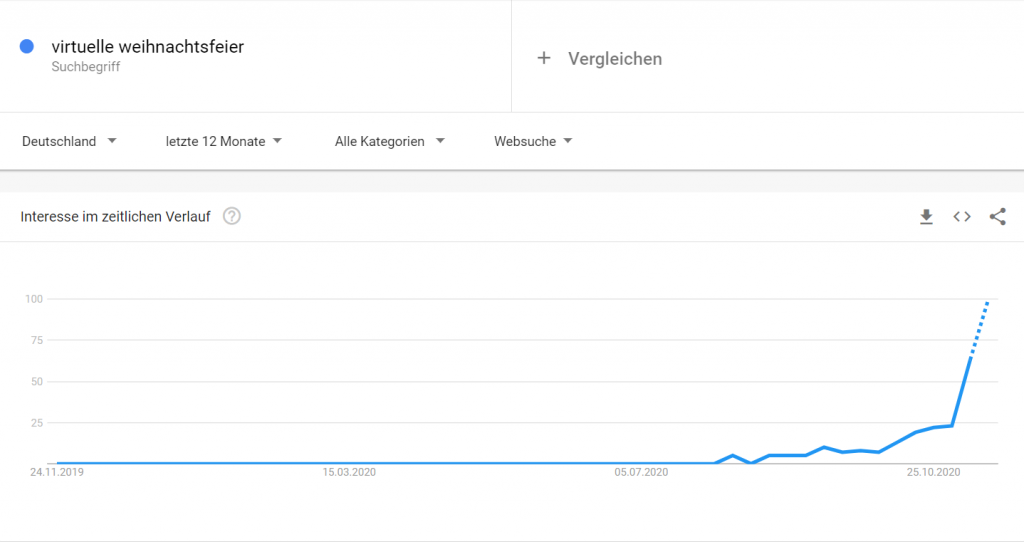
Task: Edit the virtuelle weihnachtsfeier search term
Action: coord(148,47)
